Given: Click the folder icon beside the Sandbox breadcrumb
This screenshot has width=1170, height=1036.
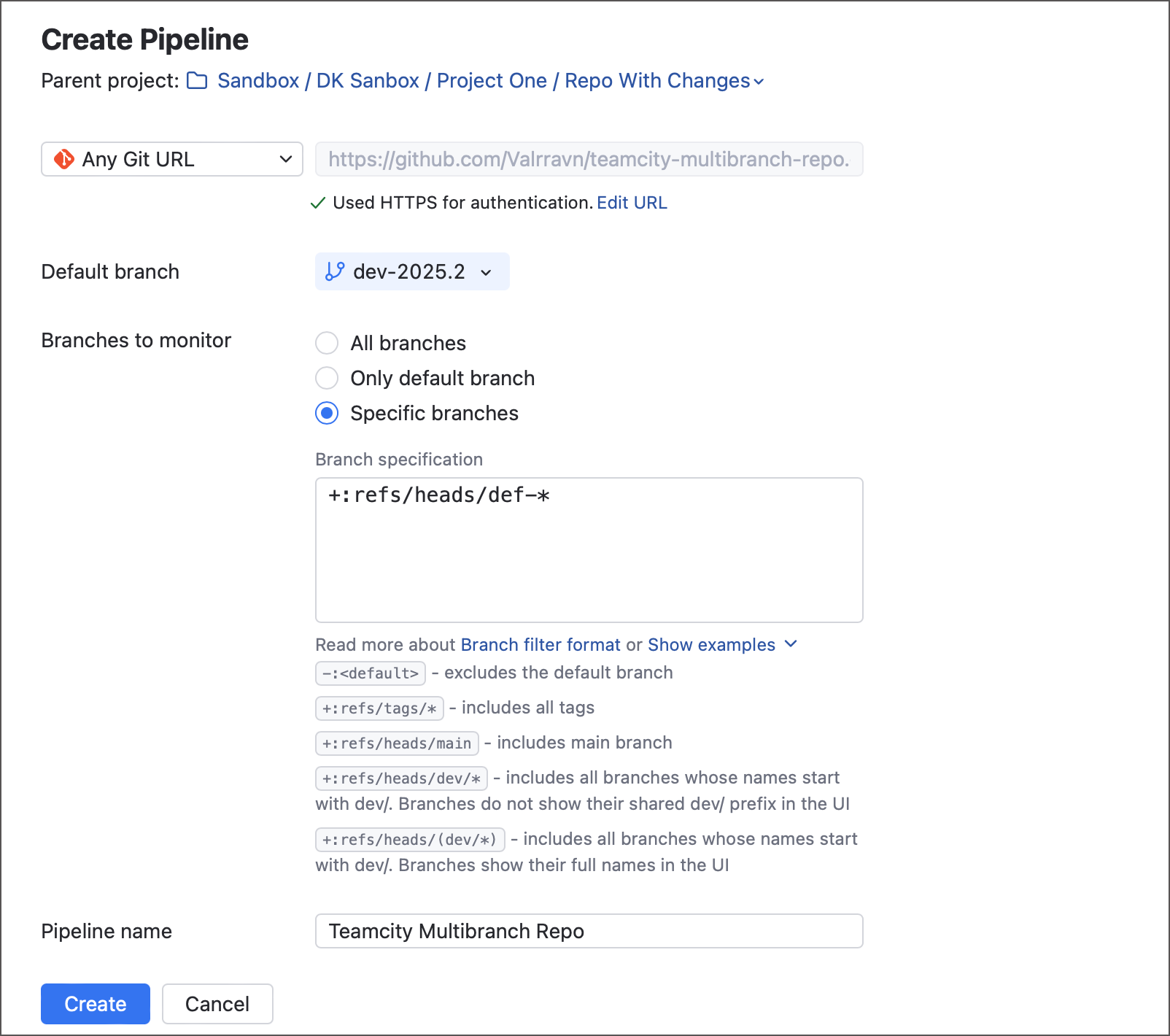Looking at the screenshot, I should coord(196,81).
